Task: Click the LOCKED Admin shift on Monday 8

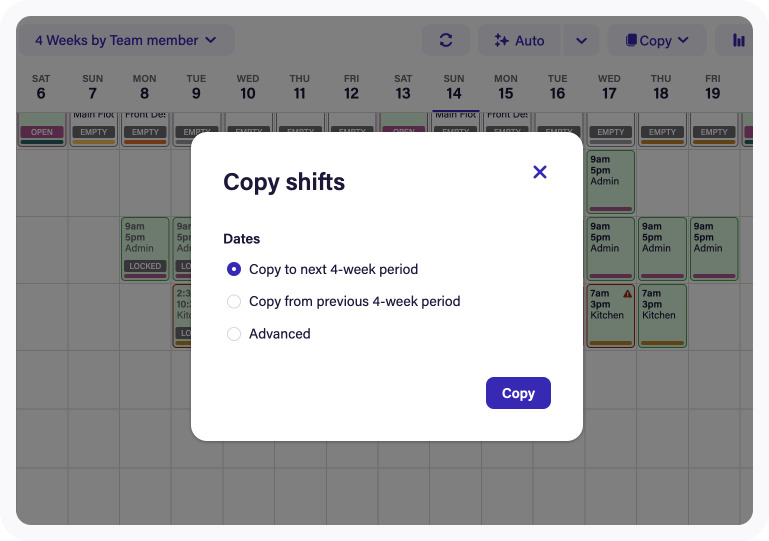Action: click(145, 249)
